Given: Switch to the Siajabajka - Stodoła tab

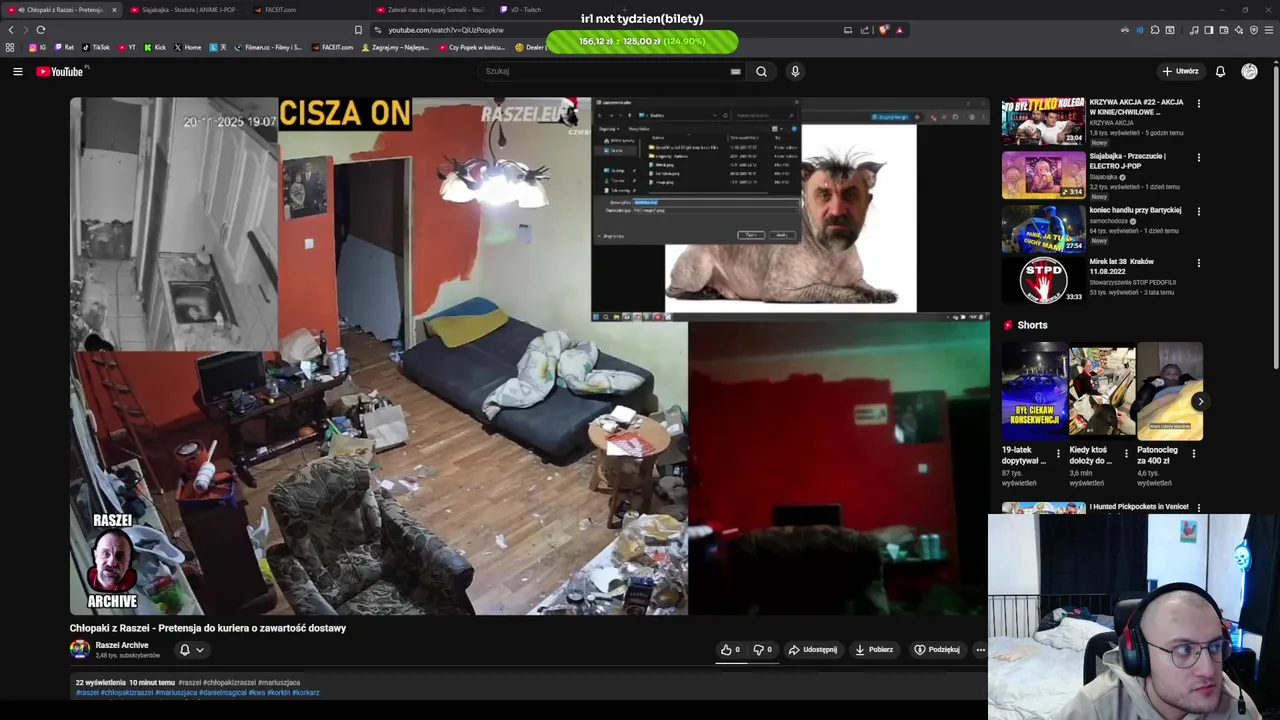Looking at the screenshot, I should [x=185, y=10].
